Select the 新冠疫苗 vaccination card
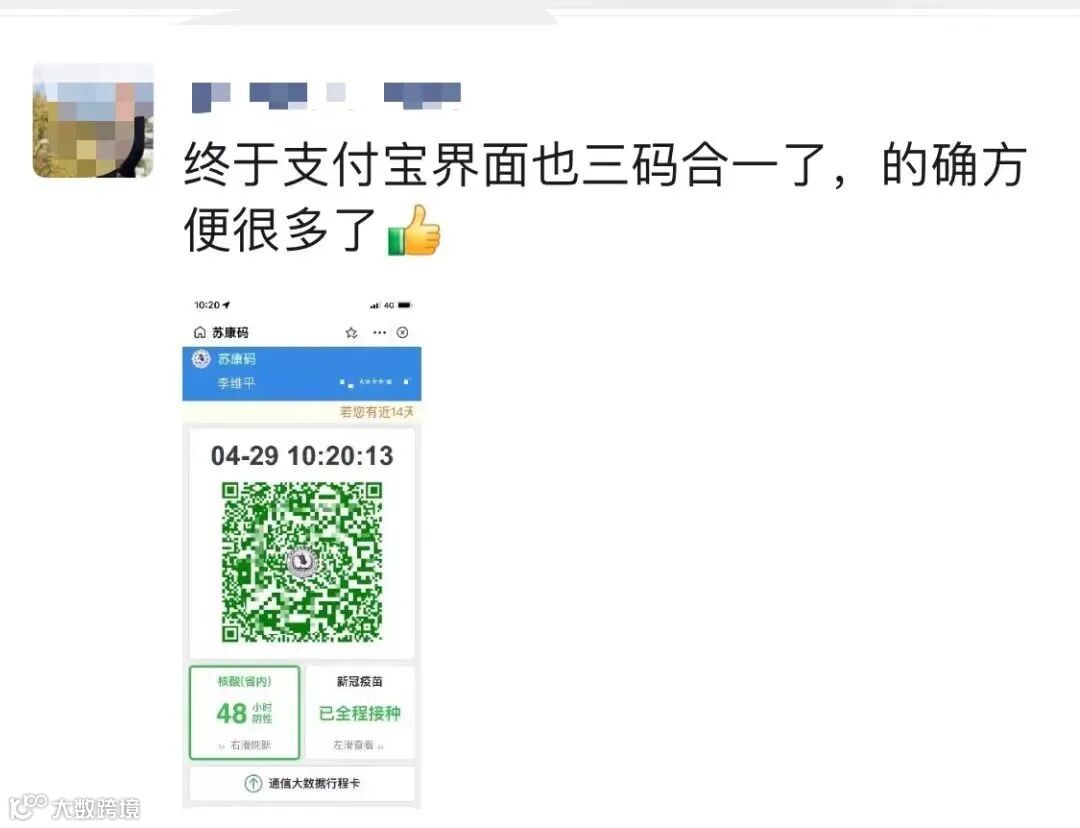Image resolution: width=1080 pixels, height=828 pixels. [x=360, y=712]
